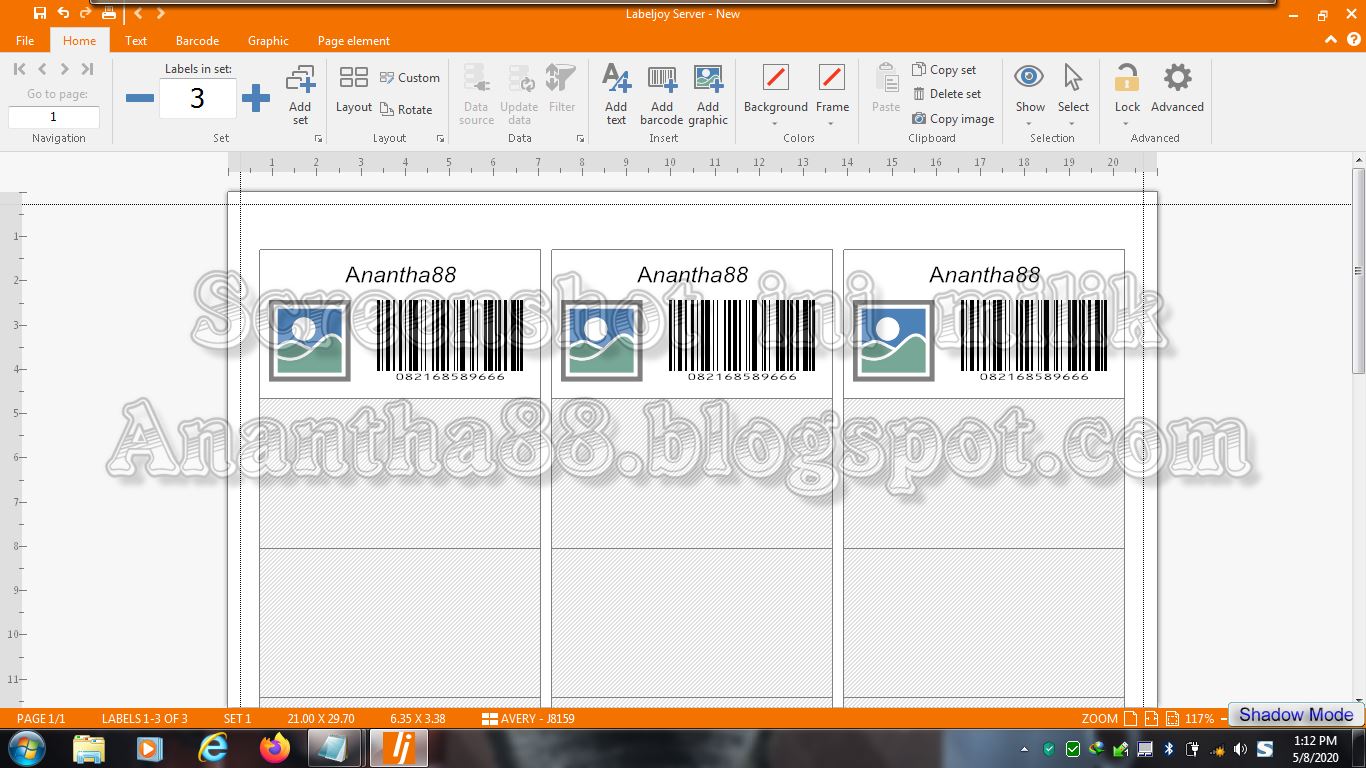Open the Frame color dropdown
Image resolution: width=1366 pixels, height=768 pixels.
pyautogui.click(x=832, y=96)
